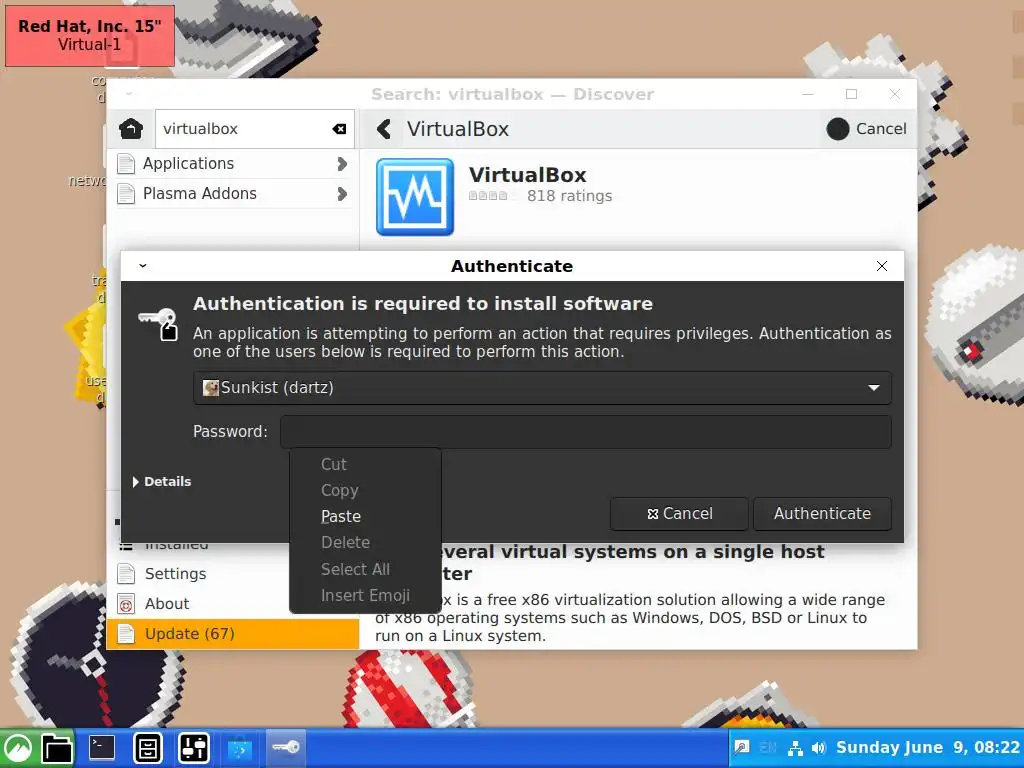Screen dimensions: 1024x768
Task: Click the Applications category icon
Action: pos(126,163)
